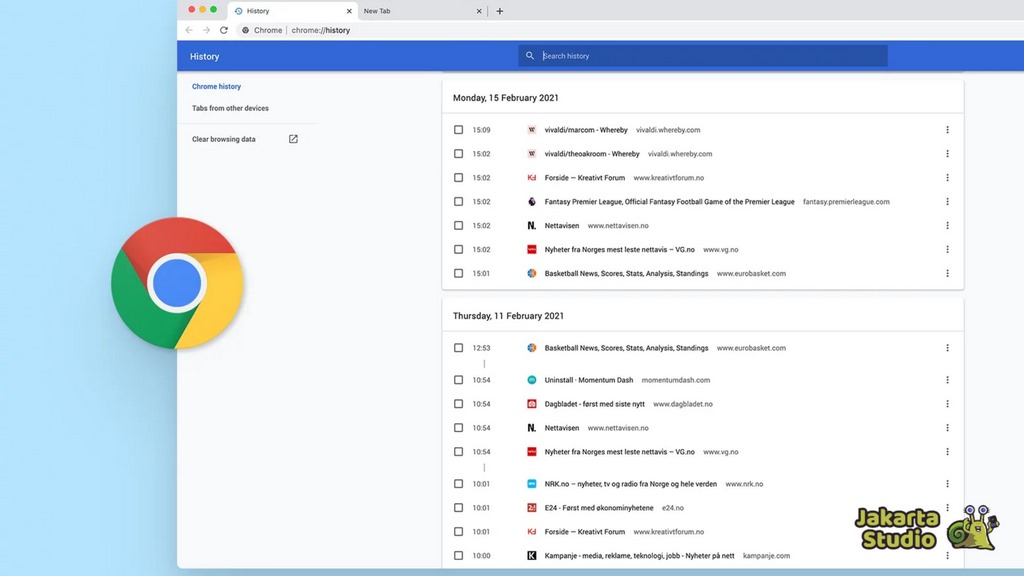The height and width of the screenshot is (576, 1024).
Task: Click the Chrome site info icon in address bar
Action: [246, 30]
